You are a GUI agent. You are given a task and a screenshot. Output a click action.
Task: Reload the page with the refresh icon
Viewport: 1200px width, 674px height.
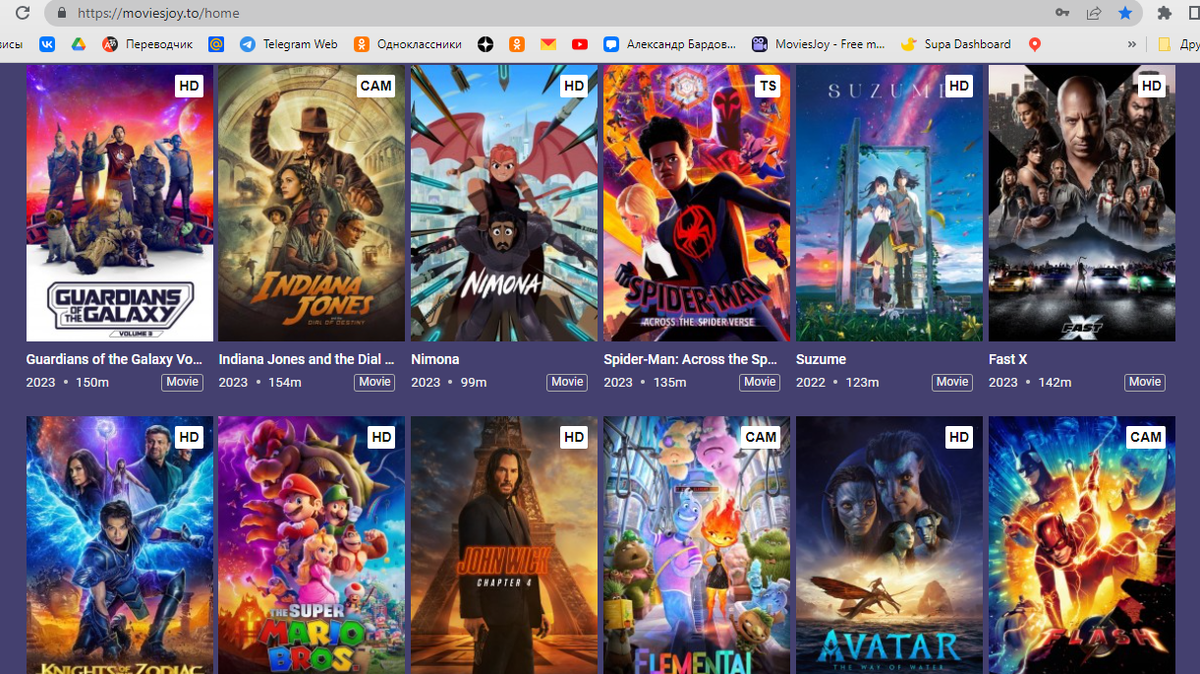22,13
